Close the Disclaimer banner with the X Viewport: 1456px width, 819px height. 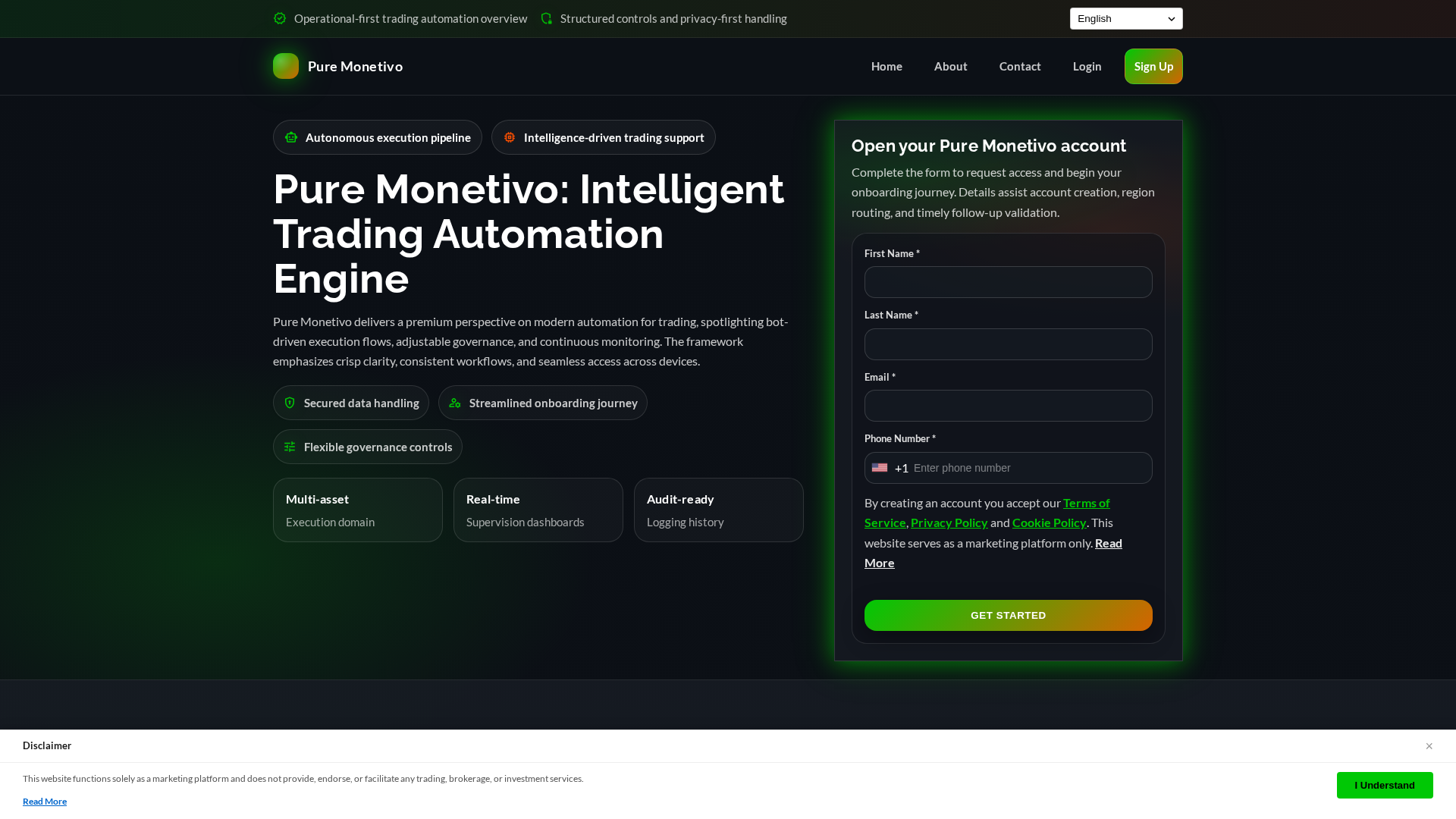(1429, 746)
